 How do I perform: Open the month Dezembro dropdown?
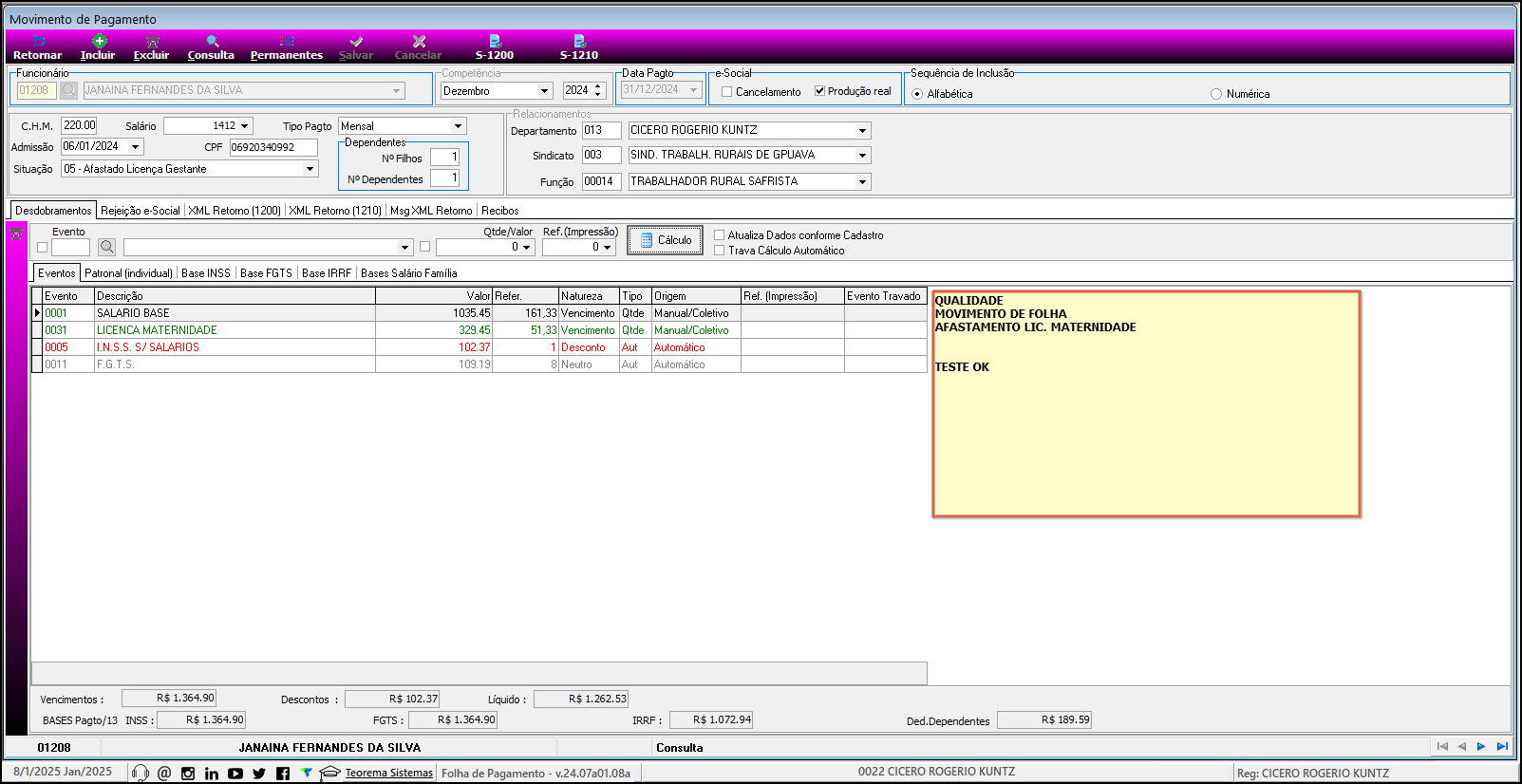pos(545,91)
